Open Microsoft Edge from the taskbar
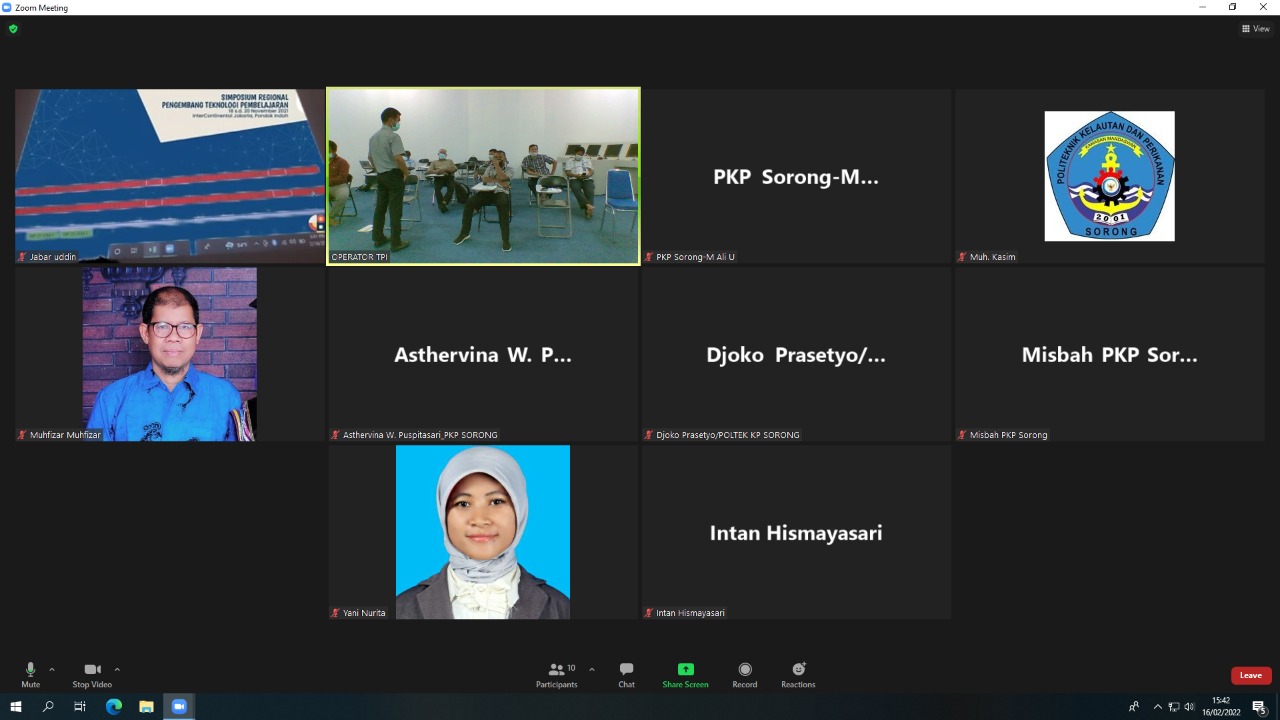The height and width of the screenshot is (720, 1280). pos(114,707)
